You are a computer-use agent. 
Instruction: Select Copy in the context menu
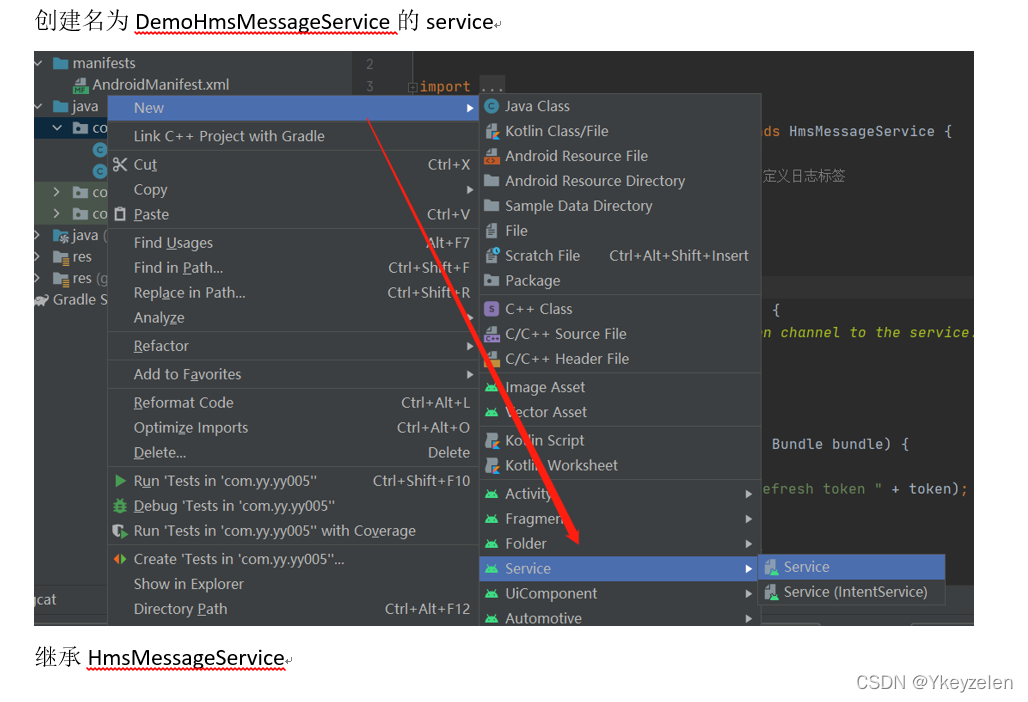click(x=293, y=189)
